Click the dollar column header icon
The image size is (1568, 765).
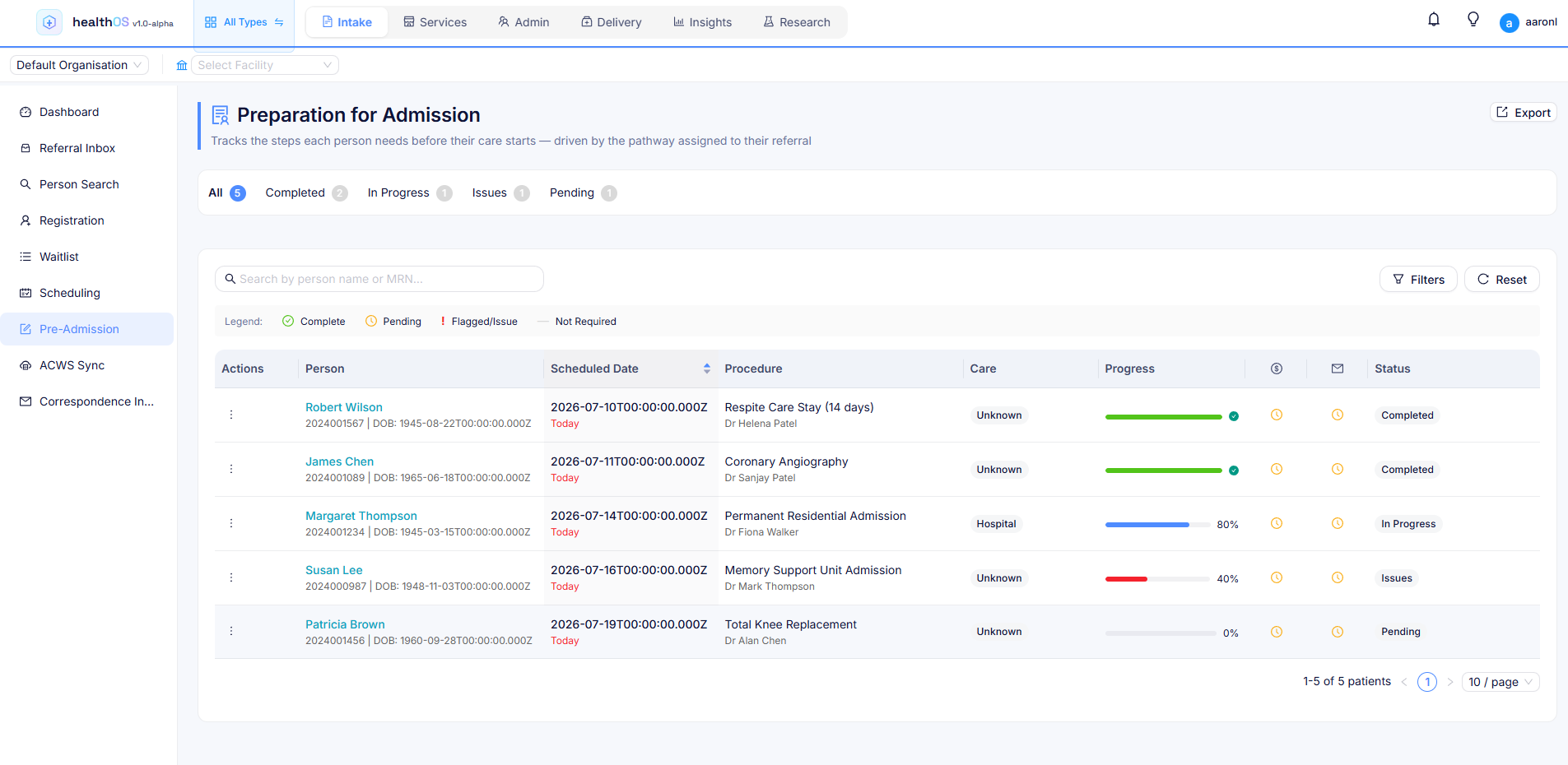click(x=1277, y=369)
